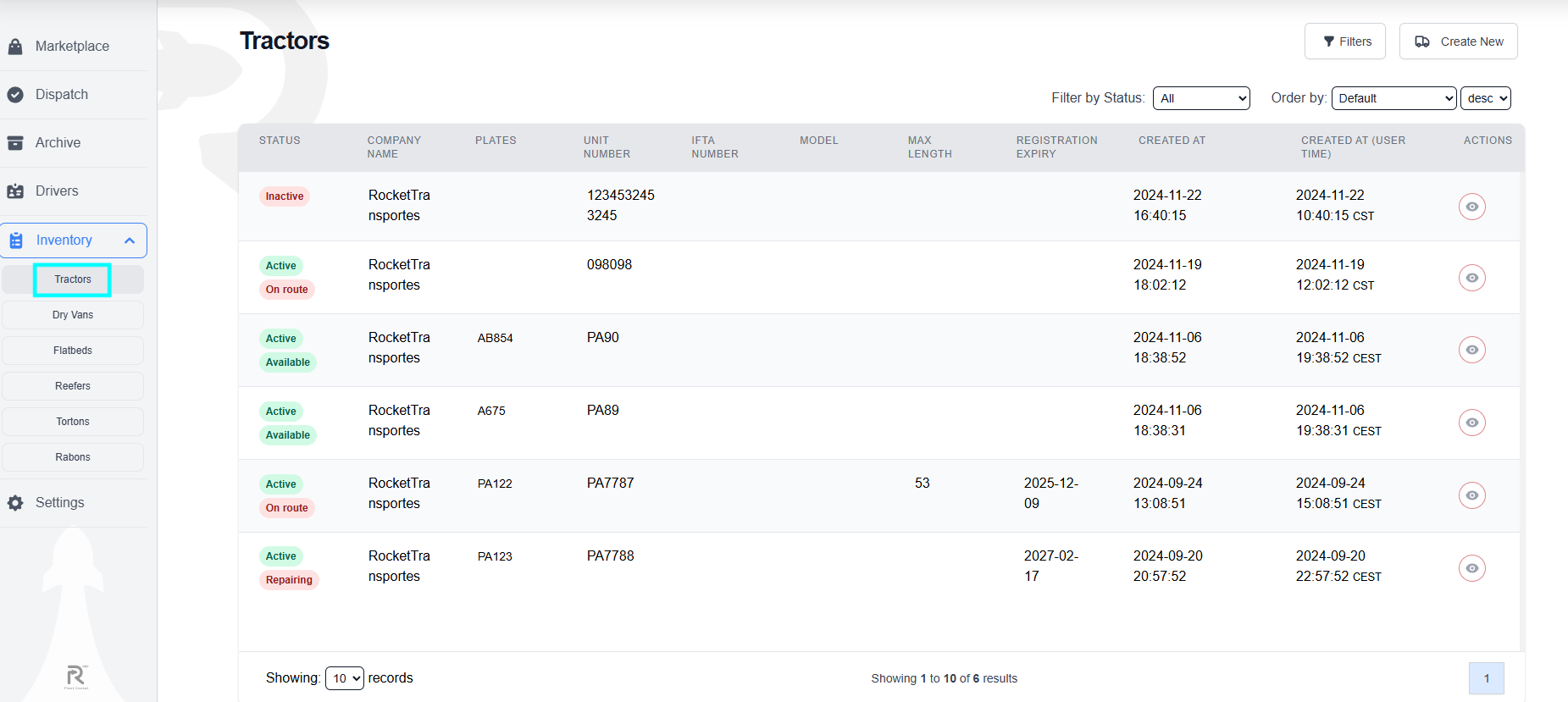
Task: Click Available badge for unit PA90
Action: coord(288,362)
